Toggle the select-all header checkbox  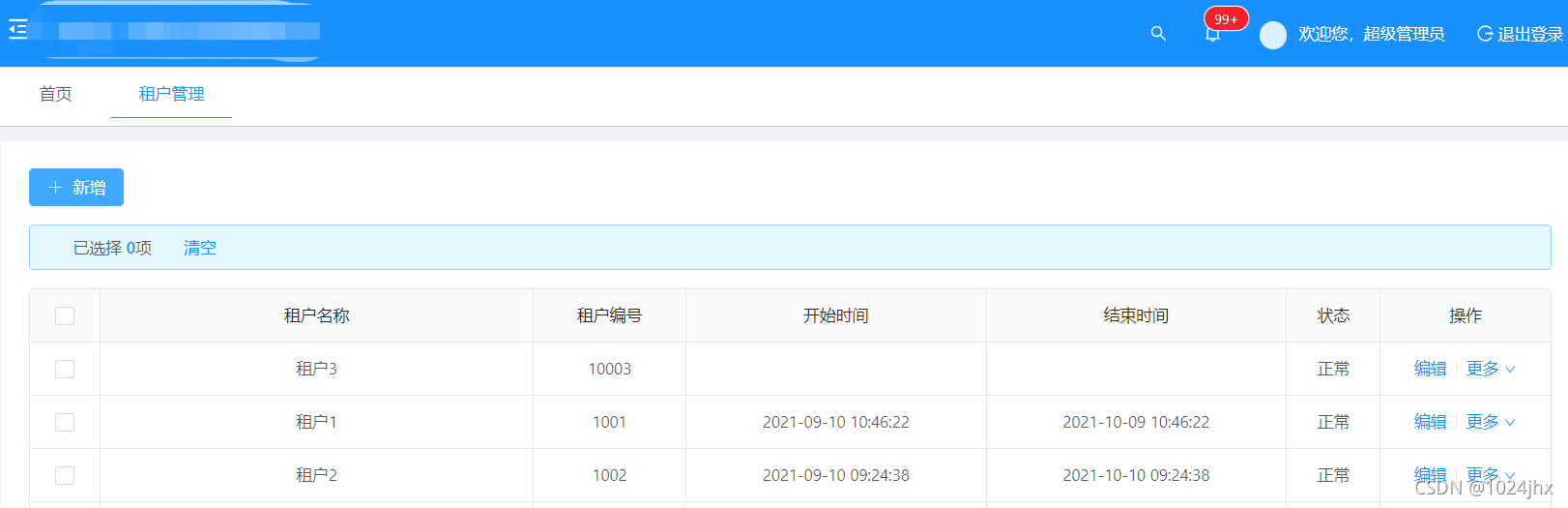click(65, 315)
